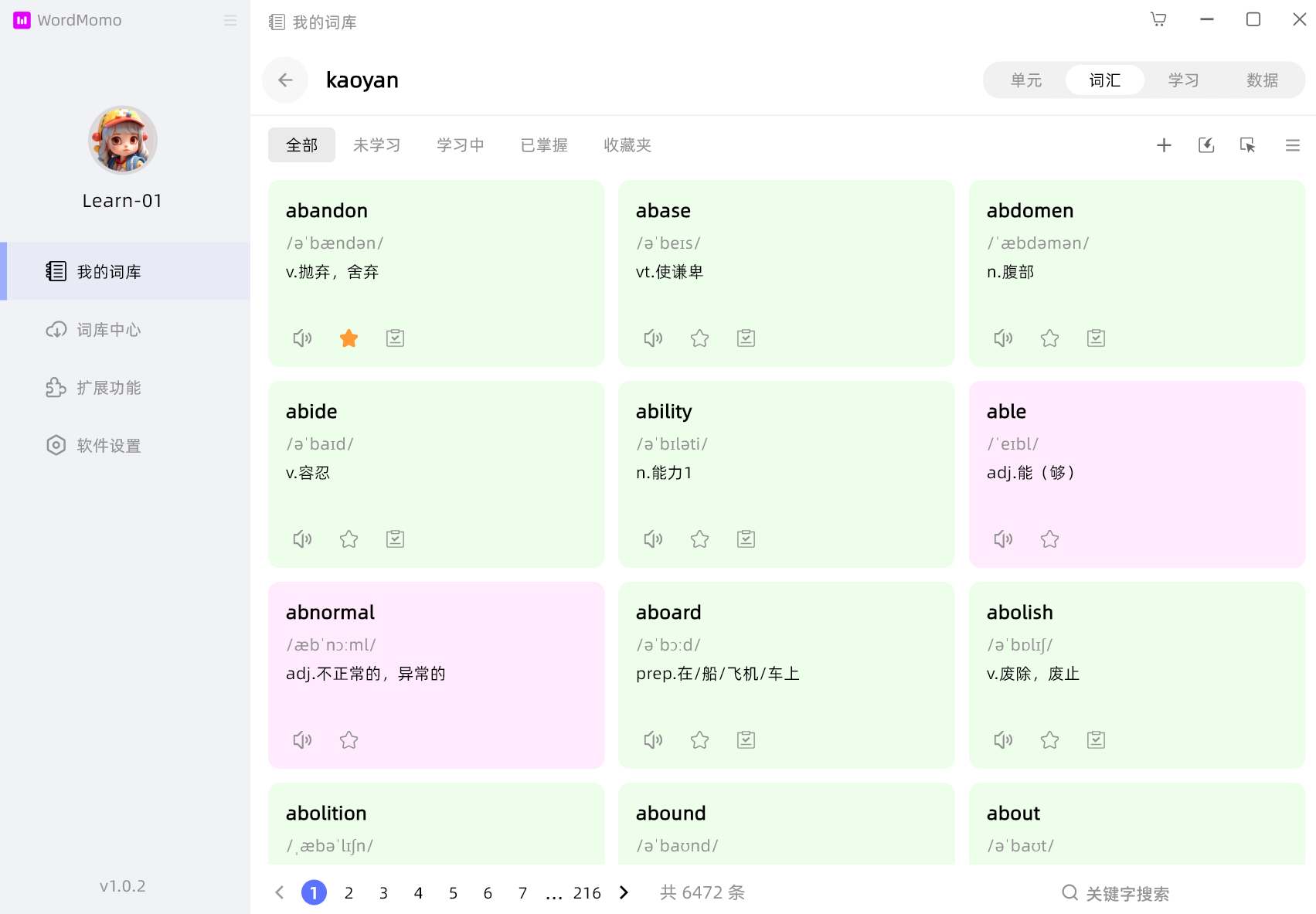Open the abnormal word card

(x=437, y=675)
